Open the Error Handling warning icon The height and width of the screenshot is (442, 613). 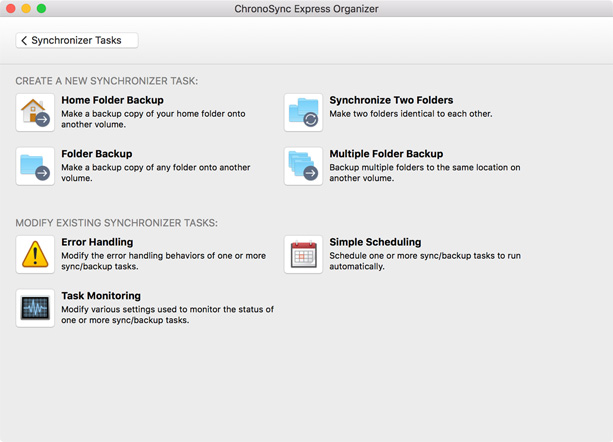coord(35,254)
